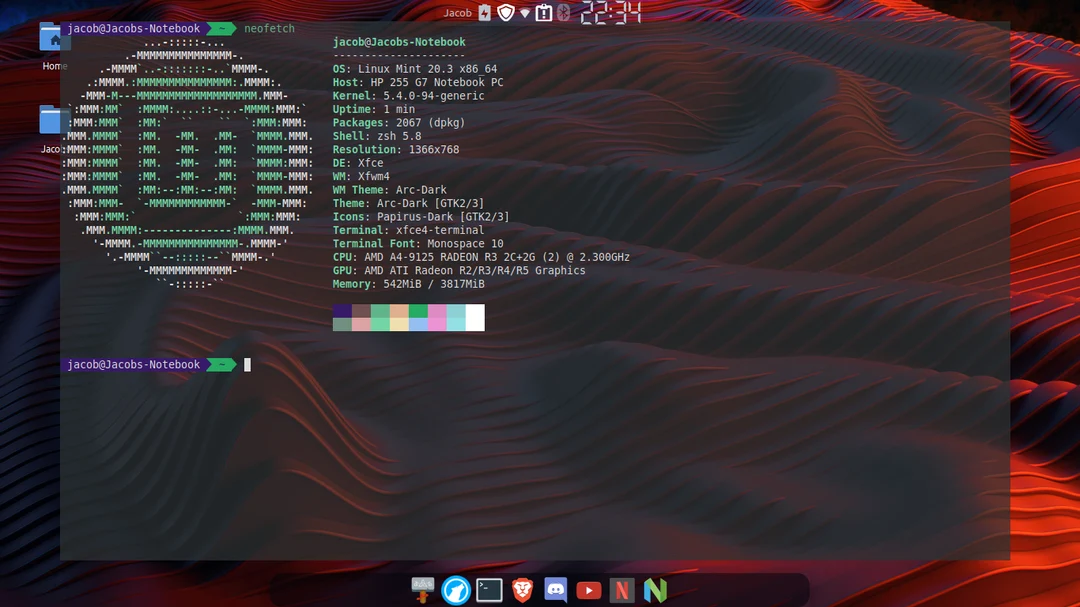
Task: Open xfce4-terminal from the dock
Action: (x=489, y=590)
